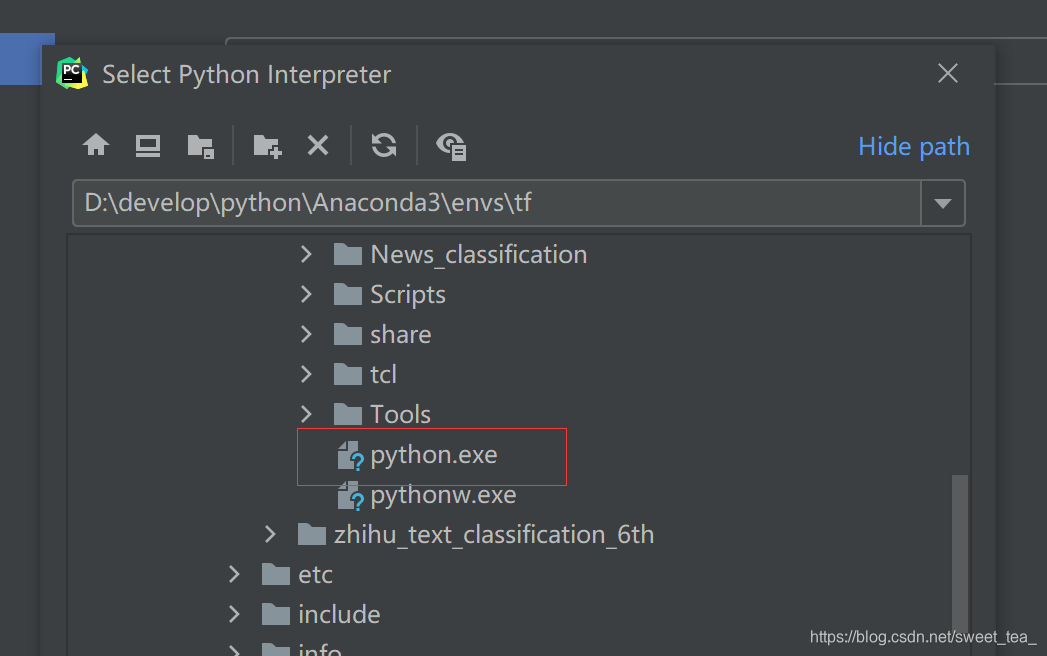Close the Select Python Interpreter dialog
Screen dimensions: 1047x656
(x=948, y=73)
